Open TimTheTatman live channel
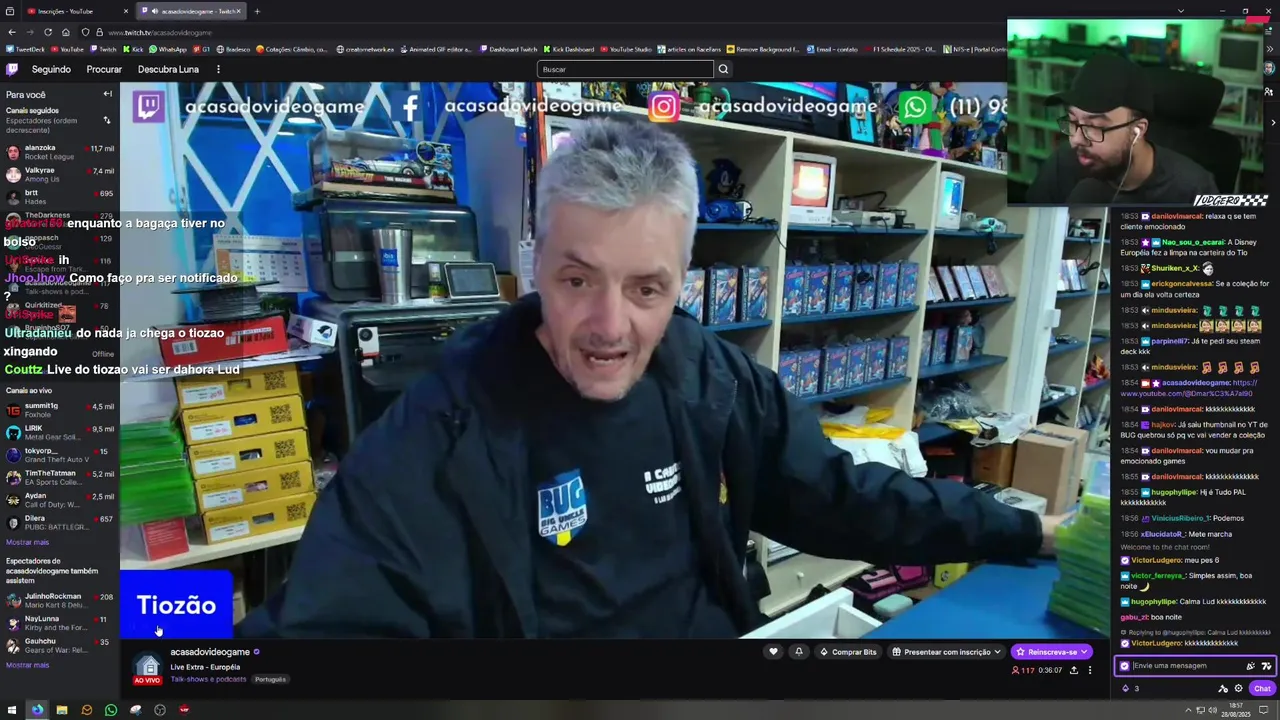The height and width of the screenshot is (720, 1280). coord(60,477)
